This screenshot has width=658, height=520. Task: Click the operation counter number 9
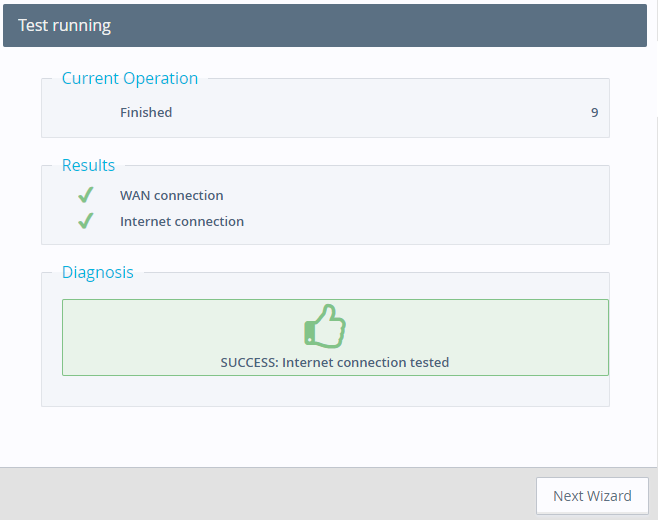coord(594,112)
